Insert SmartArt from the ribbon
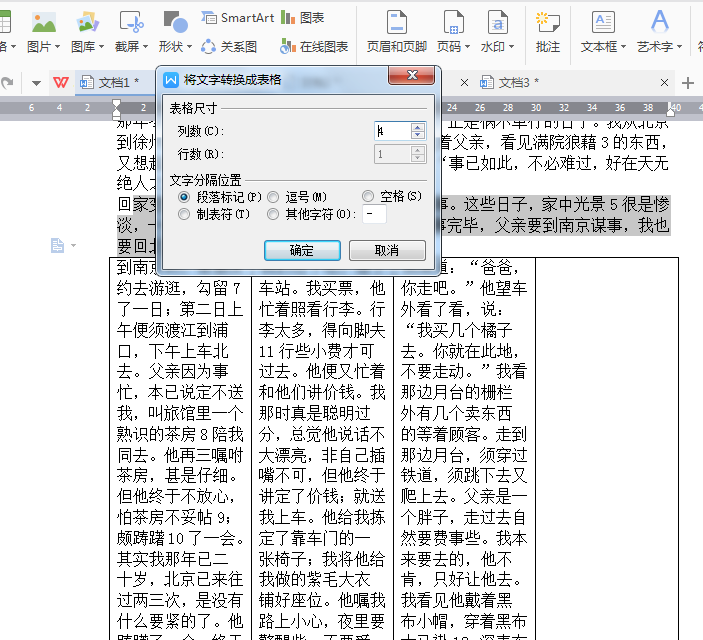The image size is (703, 640). tap(238, 18)
